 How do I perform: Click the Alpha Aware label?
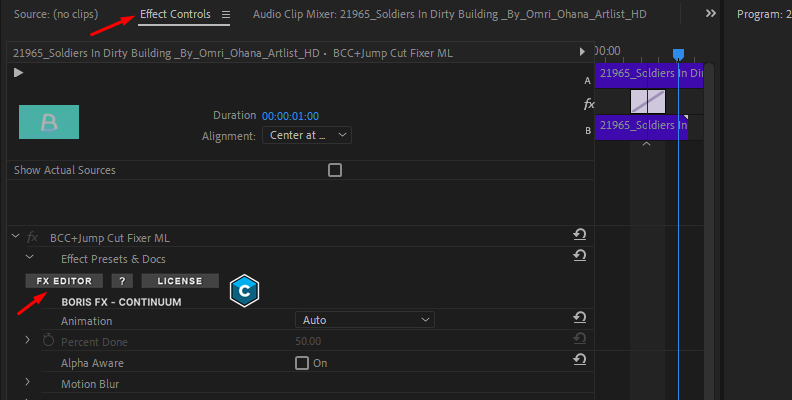(x=92, y=363)
